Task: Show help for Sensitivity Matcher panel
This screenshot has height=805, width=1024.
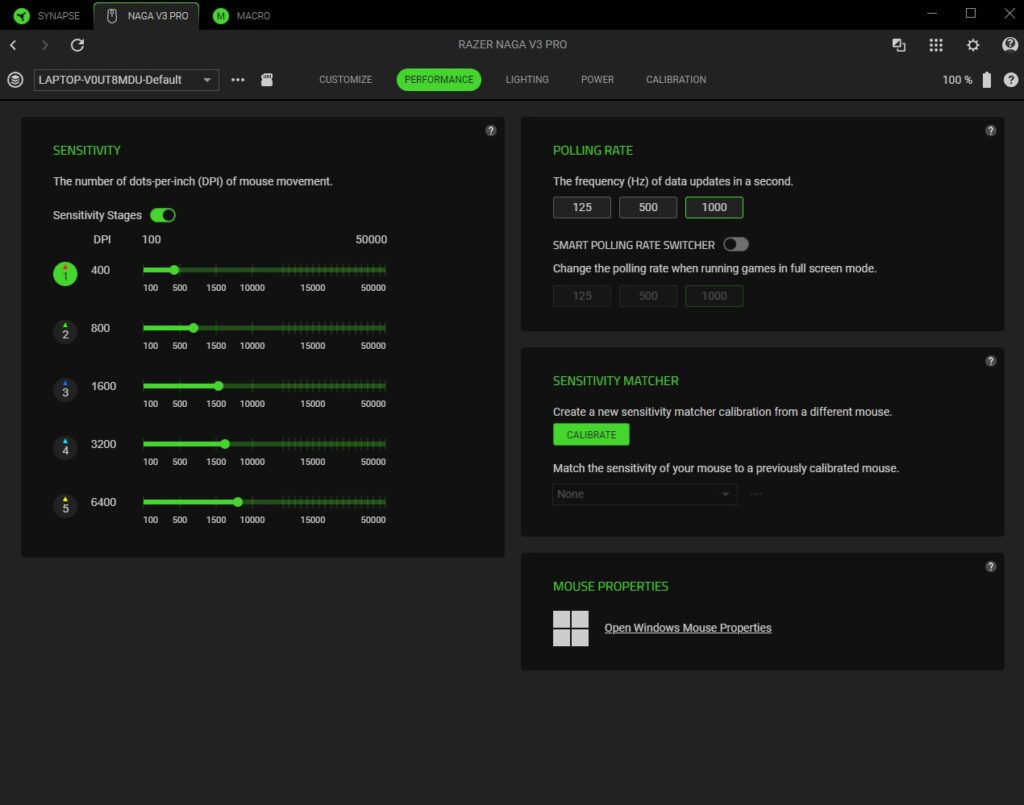Action: click(991, 361)
